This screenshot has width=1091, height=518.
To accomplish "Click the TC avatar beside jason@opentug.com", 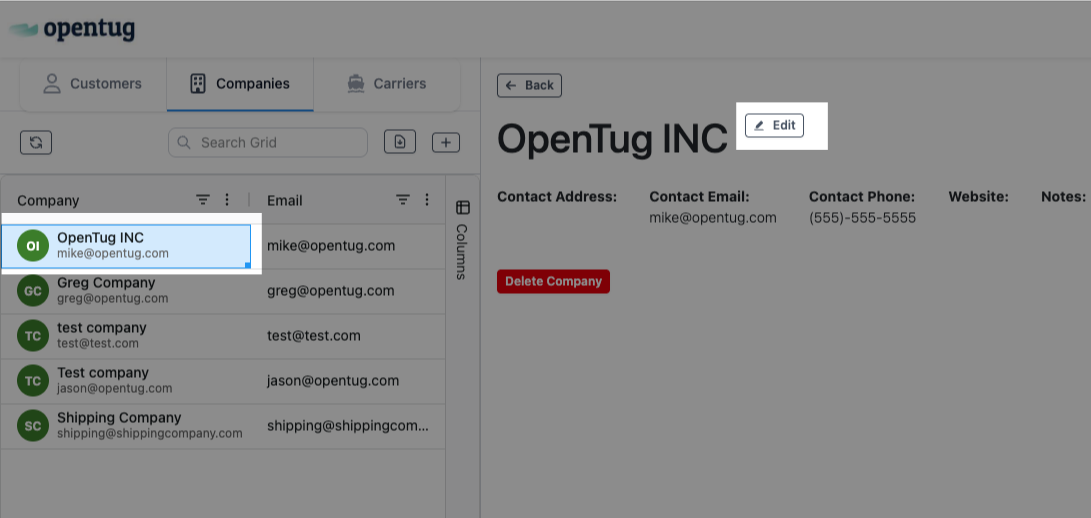I will pos(33,381).
